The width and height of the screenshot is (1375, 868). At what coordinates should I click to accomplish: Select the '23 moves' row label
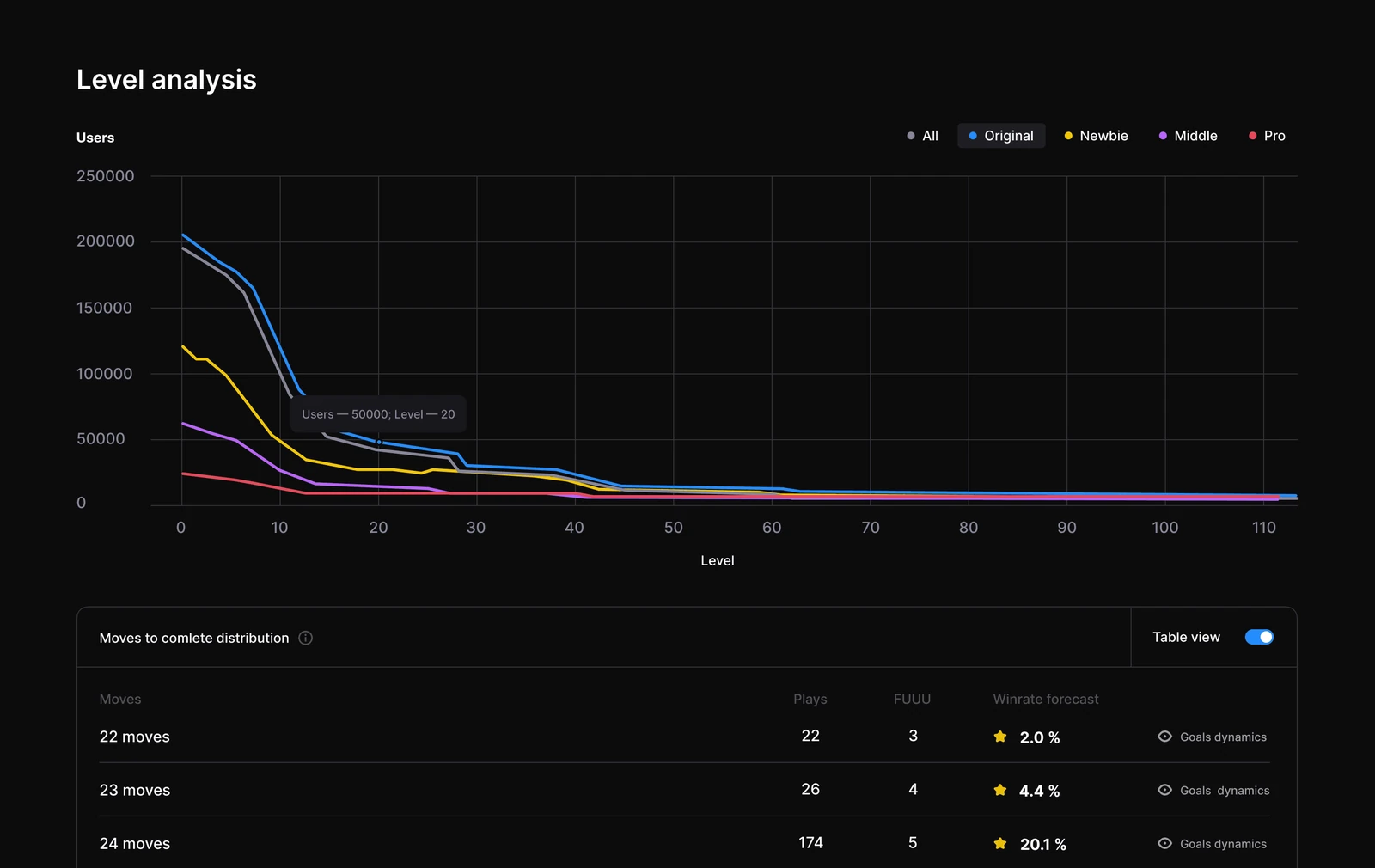coord(135,790)
